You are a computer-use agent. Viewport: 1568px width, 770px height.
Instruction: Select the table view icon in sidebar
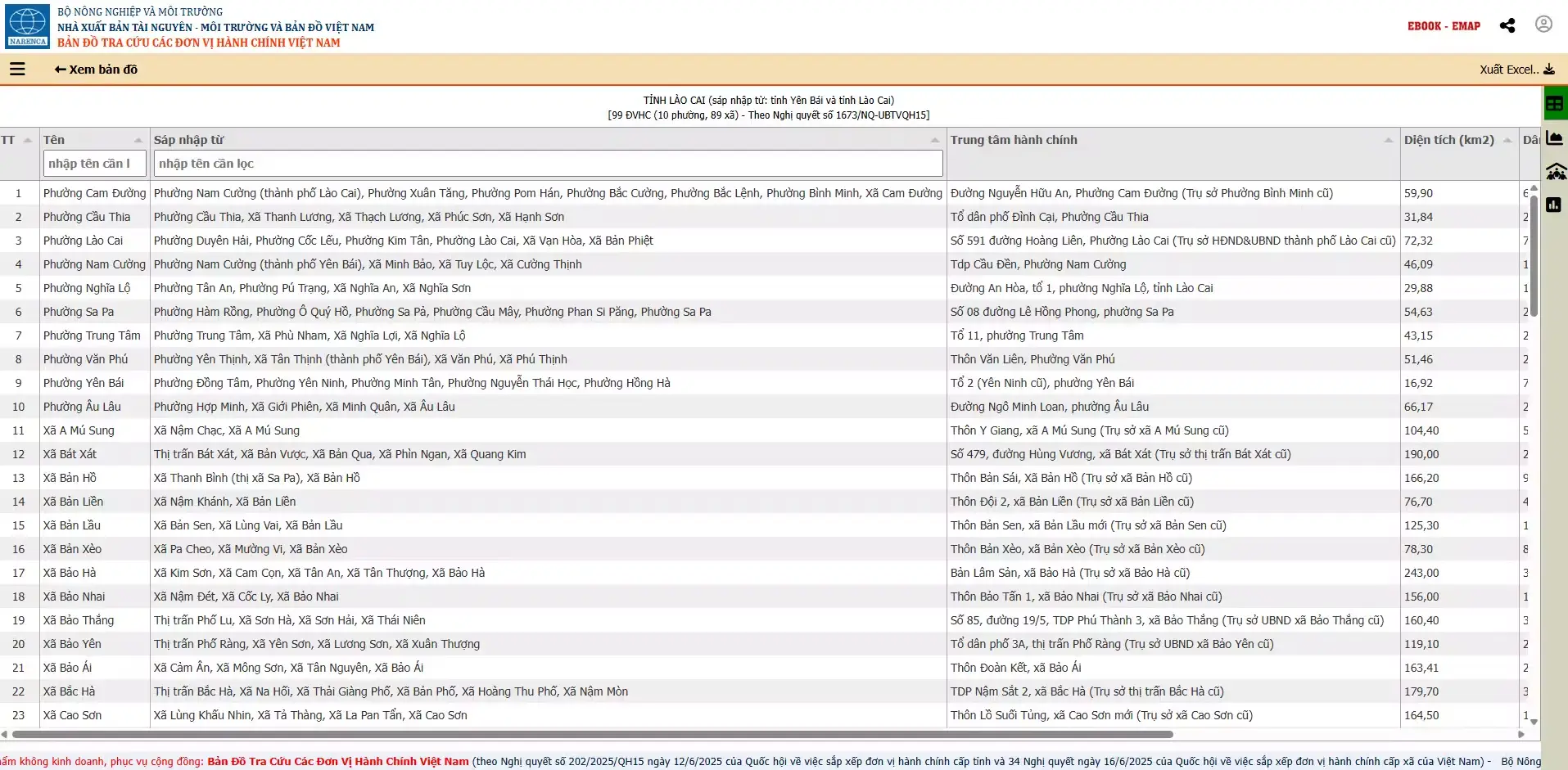(1555, 104)
